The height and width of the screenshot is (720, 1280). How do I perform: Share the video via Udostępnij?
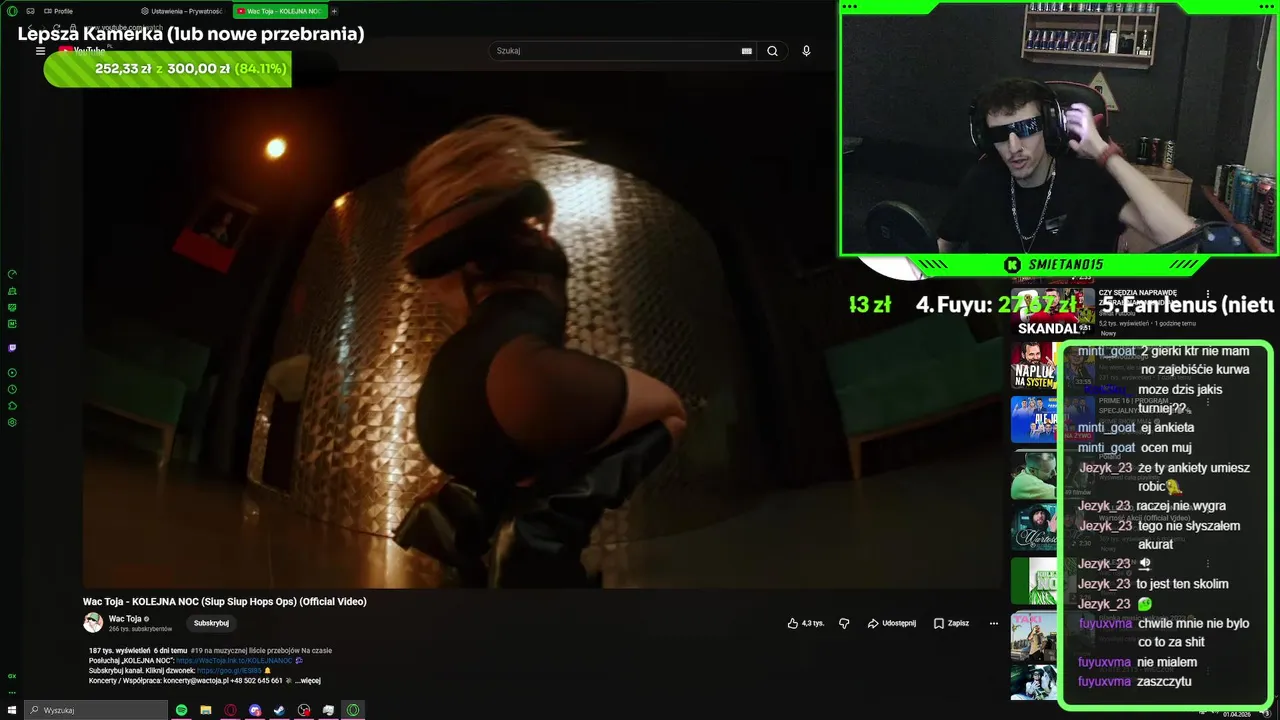pyautogui.click(x=891, y=623)
